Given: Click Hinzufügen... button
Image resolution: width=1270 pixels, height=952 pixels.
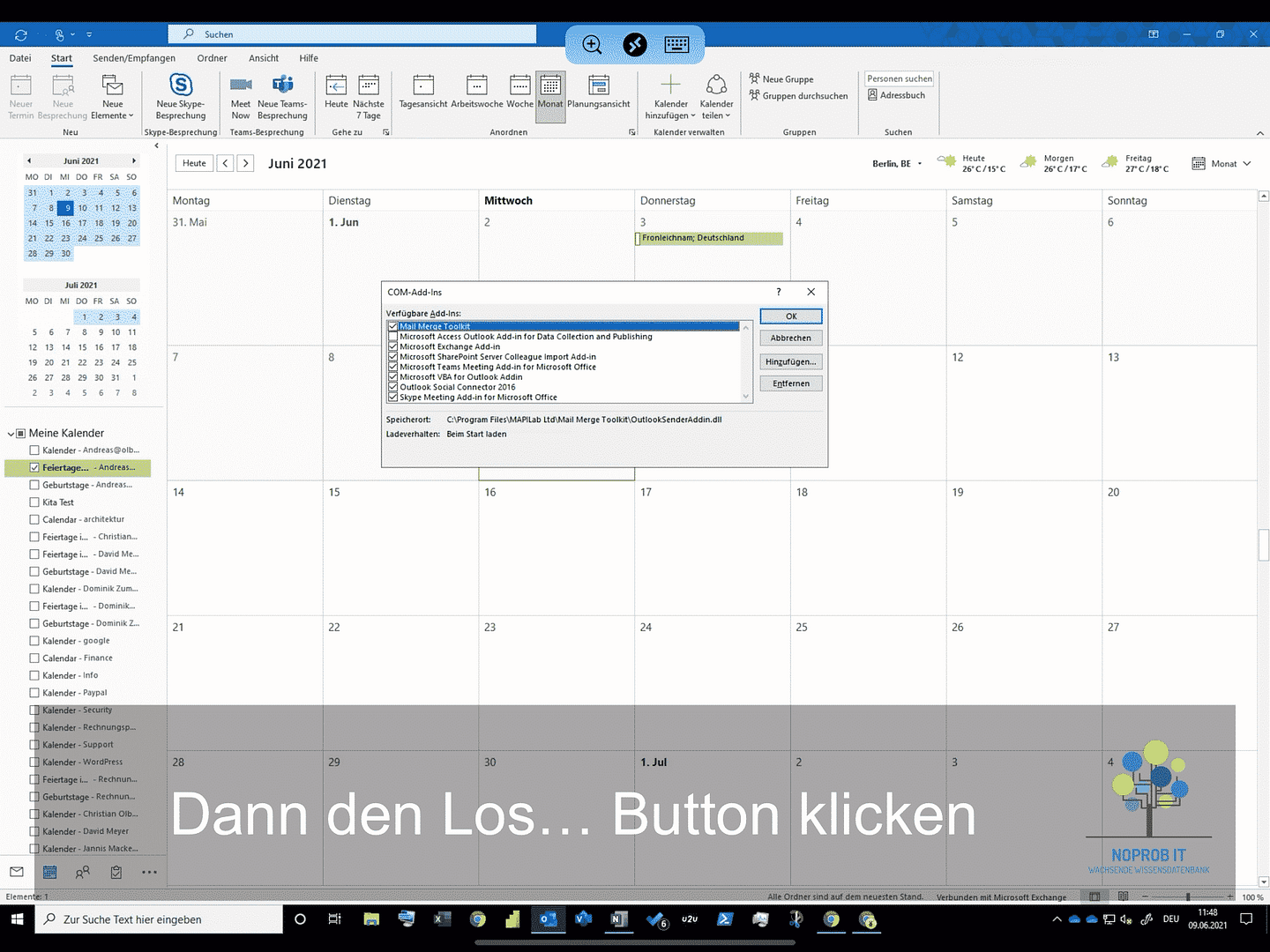Looking at the screenshot, I should pyautogui.click(x=791, y=361).
